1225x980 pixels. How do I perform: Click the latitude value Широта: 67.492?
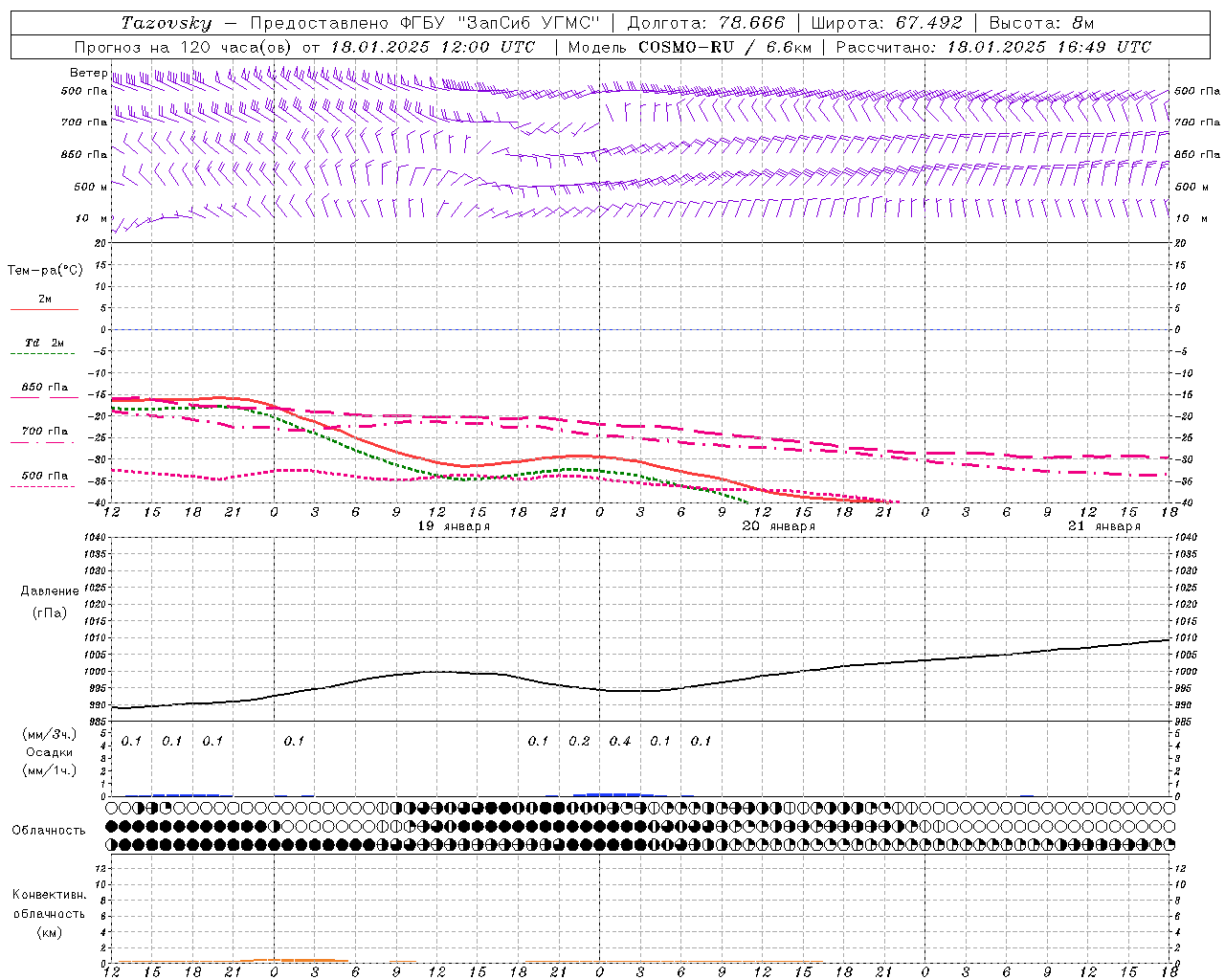[886, 23]
